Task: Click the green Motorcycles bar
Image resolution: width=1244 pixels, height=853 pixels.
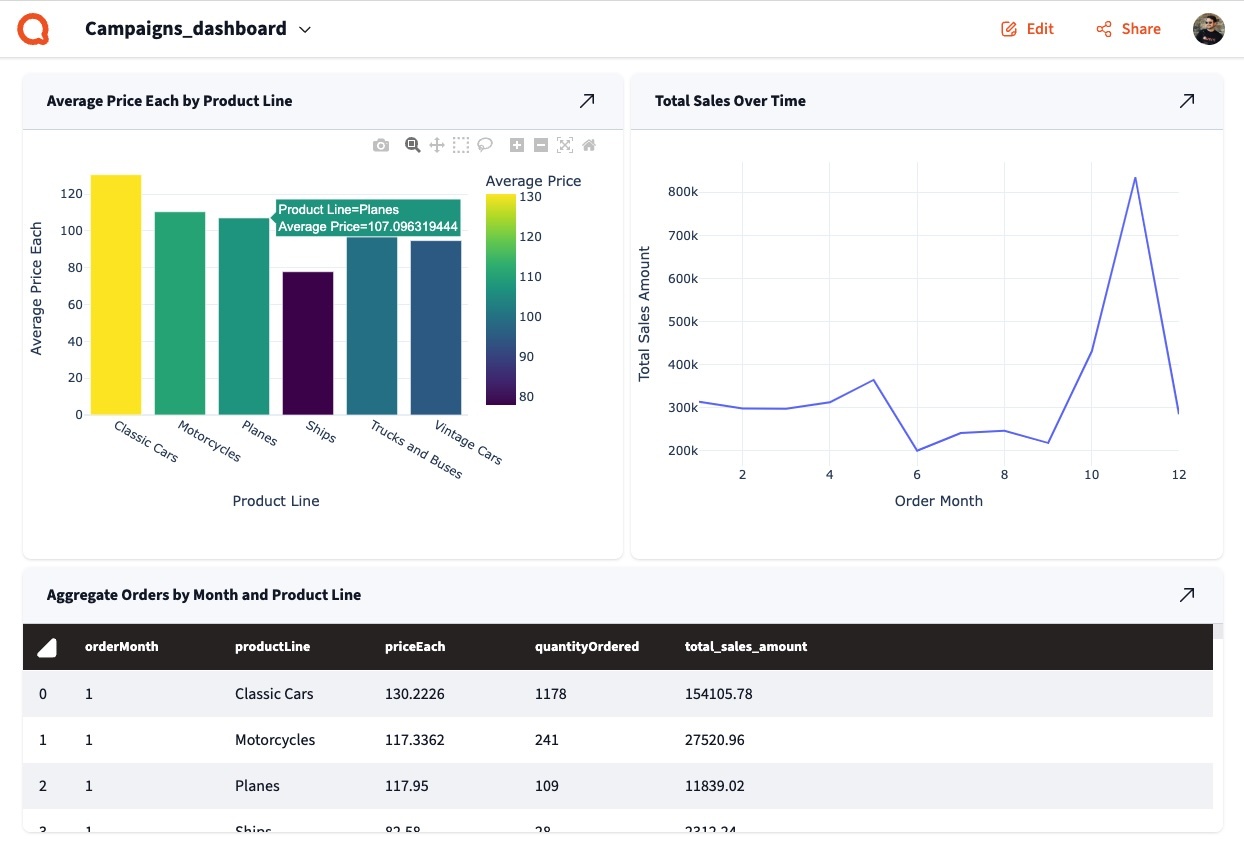Action: (x=180, y=313)
